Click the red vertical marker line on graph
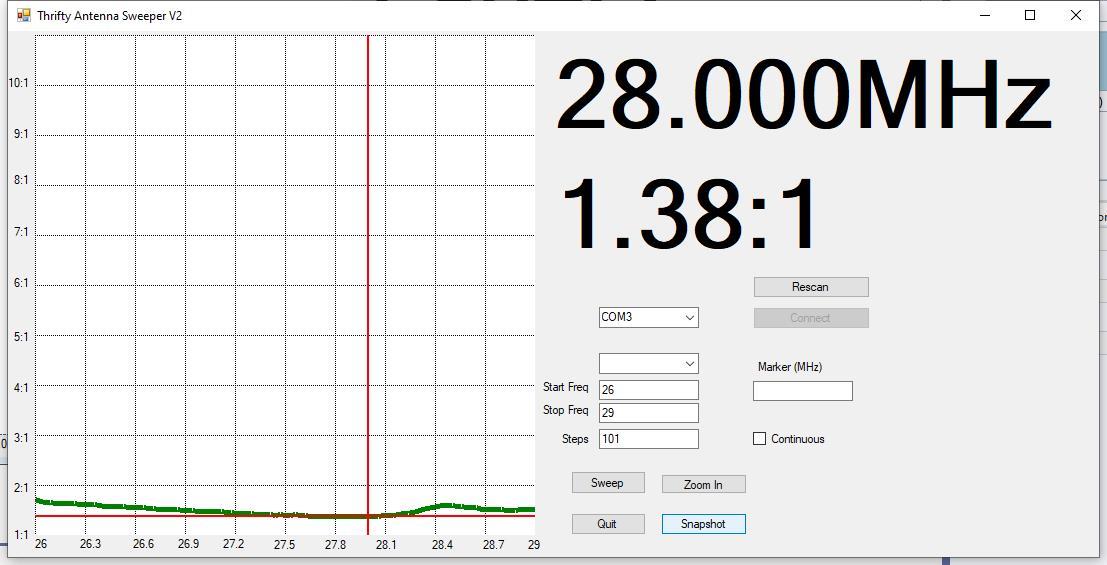 pyautogui.click(x=368, y=282)
